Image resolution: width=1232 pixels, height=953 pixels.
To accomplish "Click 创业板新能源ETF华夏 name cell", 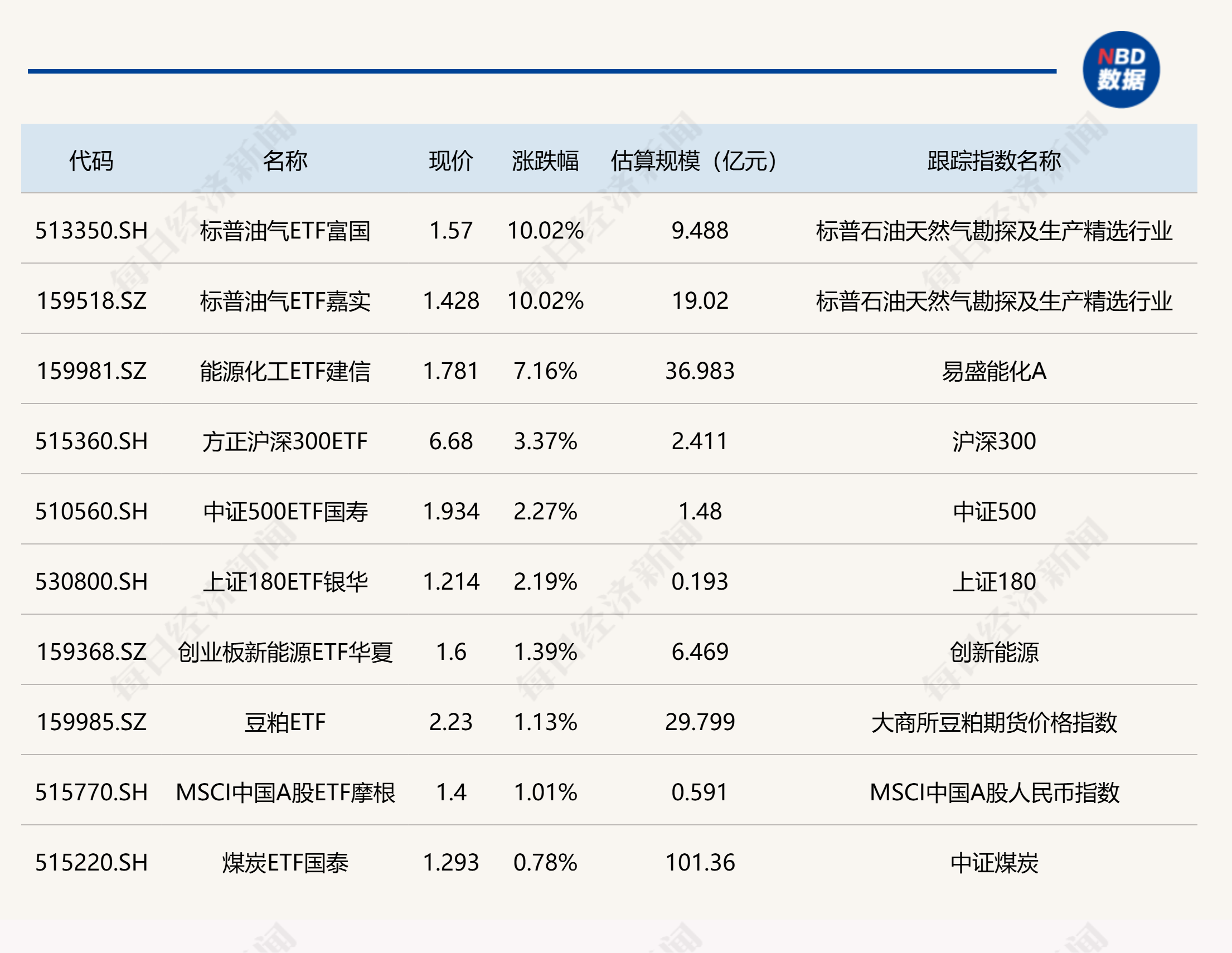I will click(285, 652).
